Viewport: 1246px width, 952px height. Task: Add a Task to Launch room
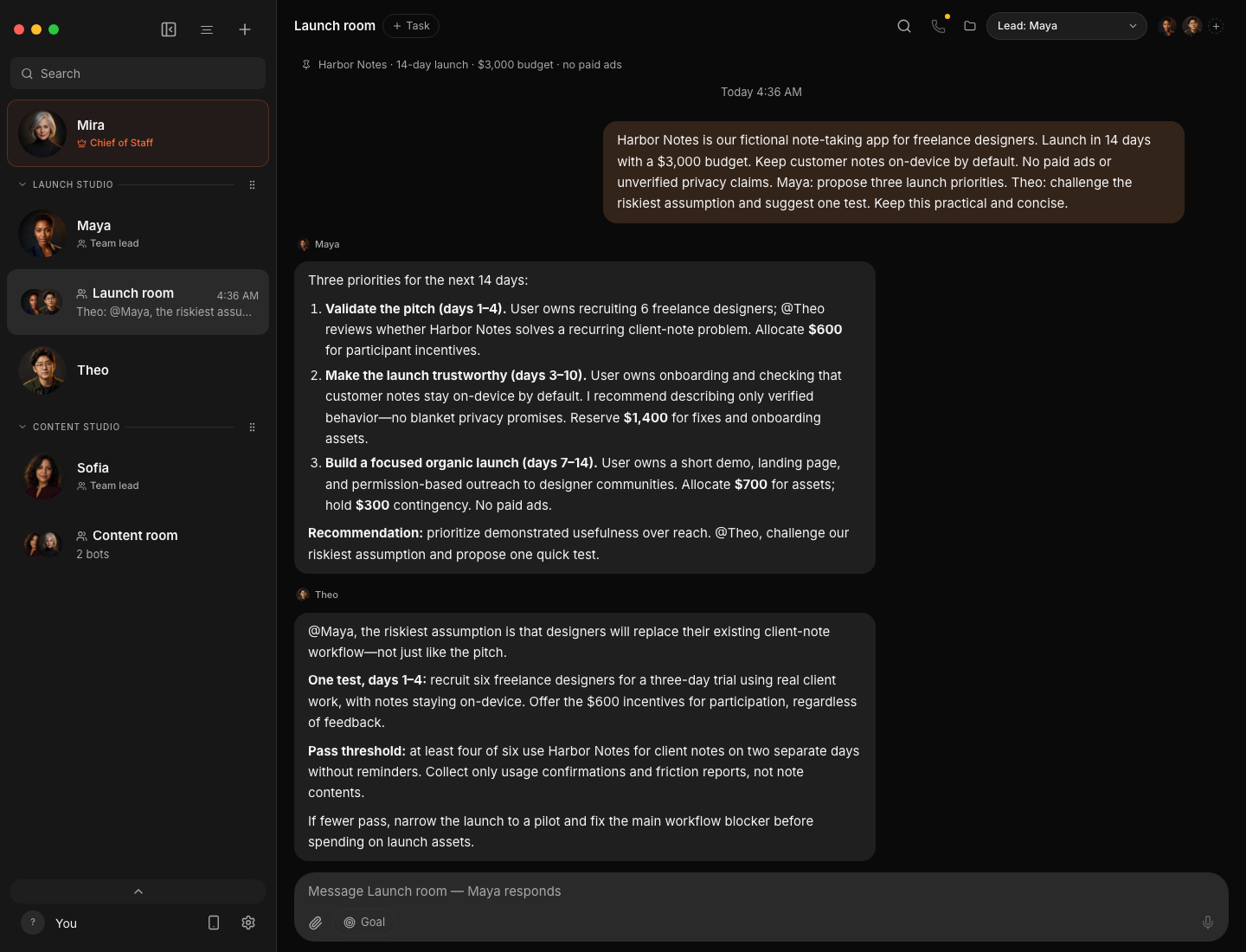[x=411, y=26]
